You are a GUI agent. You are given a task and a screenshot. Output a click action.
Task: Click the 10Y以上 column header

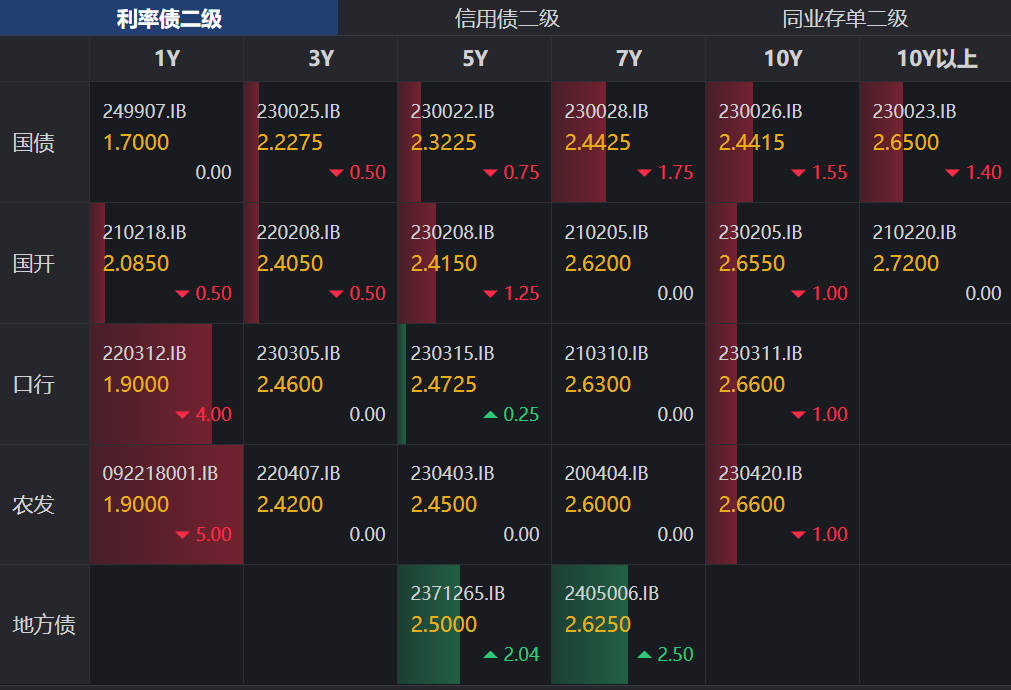[x=936, y=59]
